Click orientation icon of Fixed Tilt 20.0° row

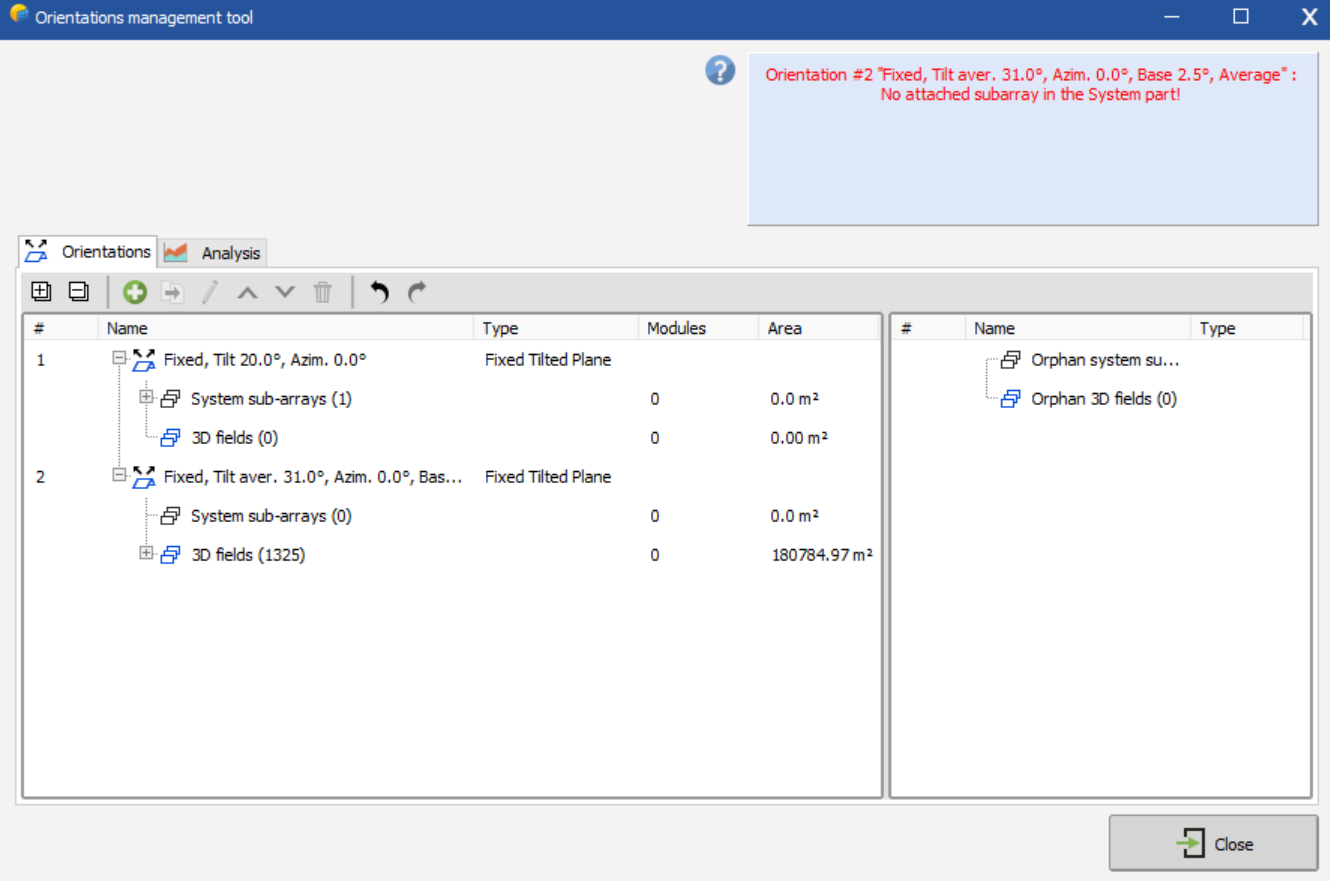coord(145,360)
